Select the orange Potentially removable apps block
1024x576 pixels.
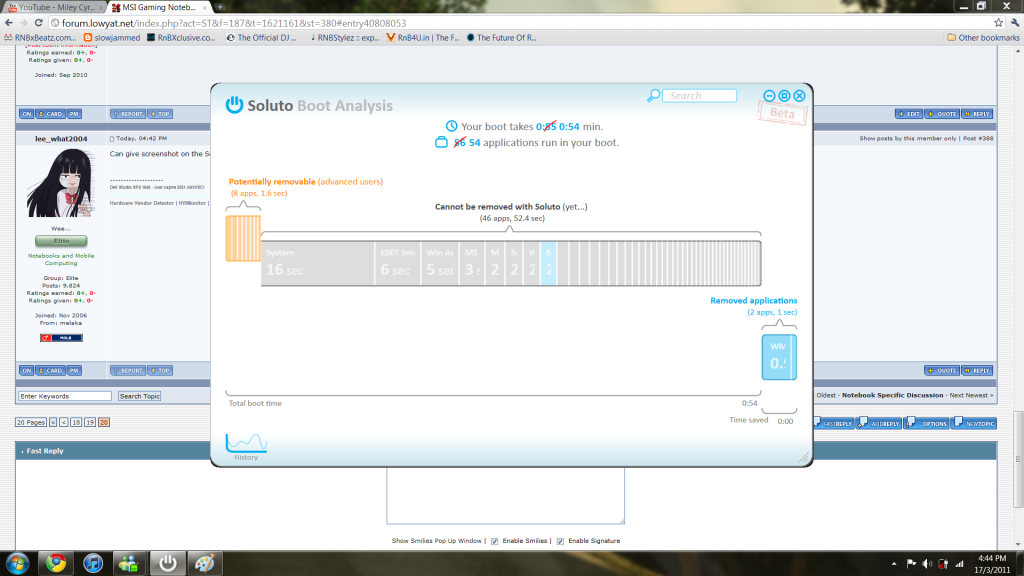click(242, 238)
